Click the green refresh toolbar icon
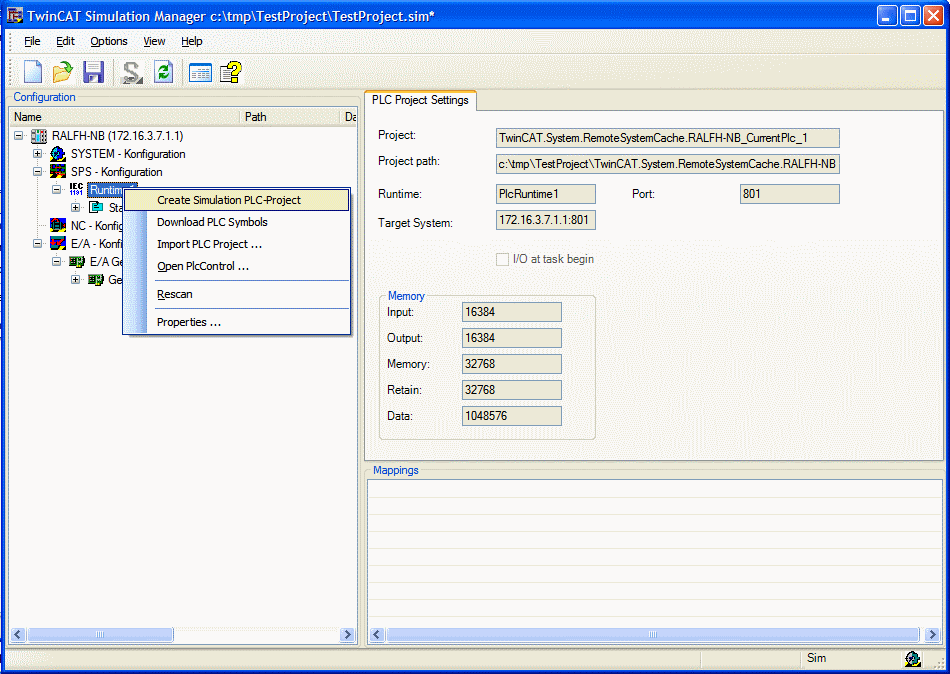This screenshot has height=674, width=950. click(x=164, y=72)
